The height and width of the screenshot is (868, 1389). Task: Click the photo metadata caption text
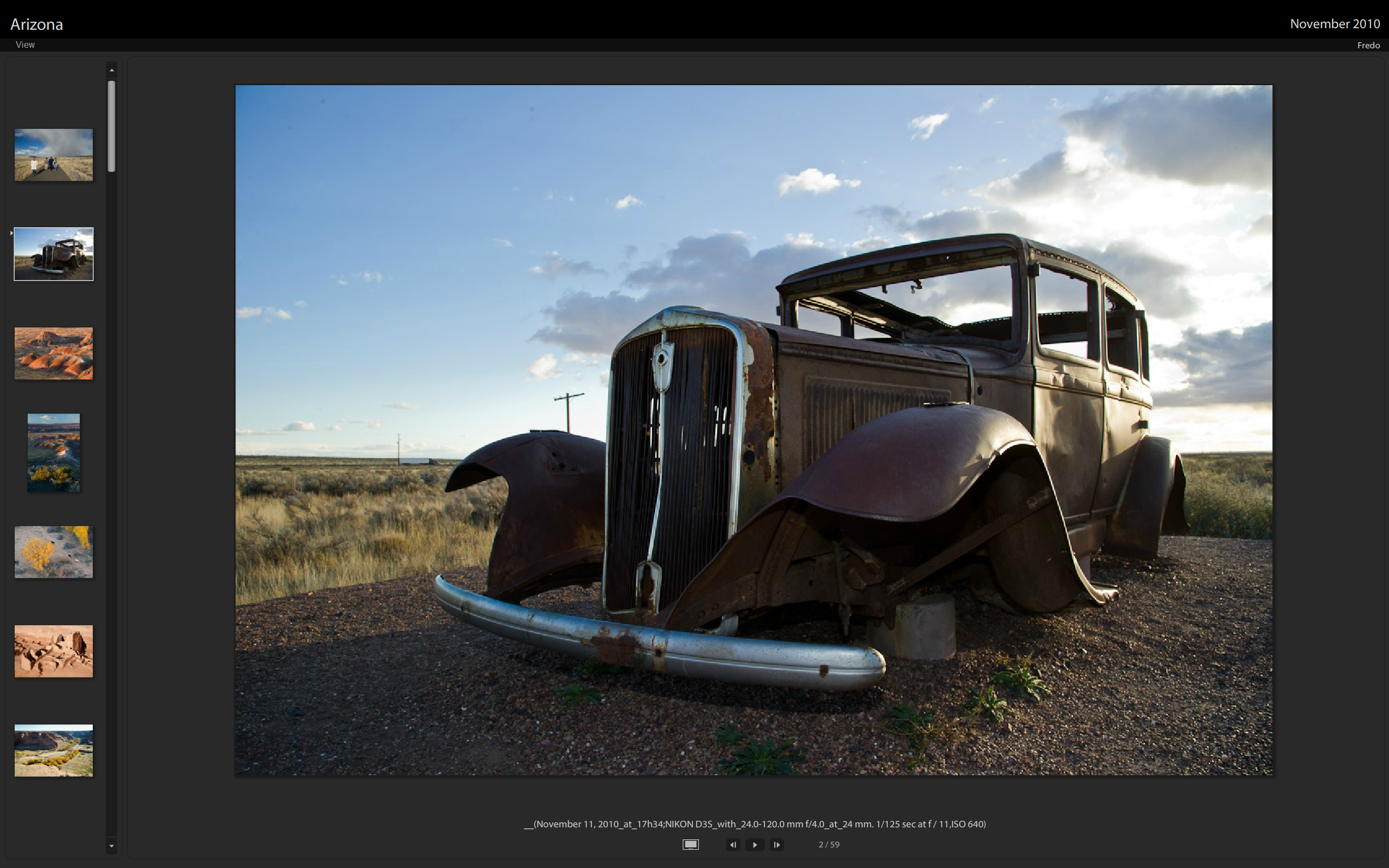tap(755, 824)
